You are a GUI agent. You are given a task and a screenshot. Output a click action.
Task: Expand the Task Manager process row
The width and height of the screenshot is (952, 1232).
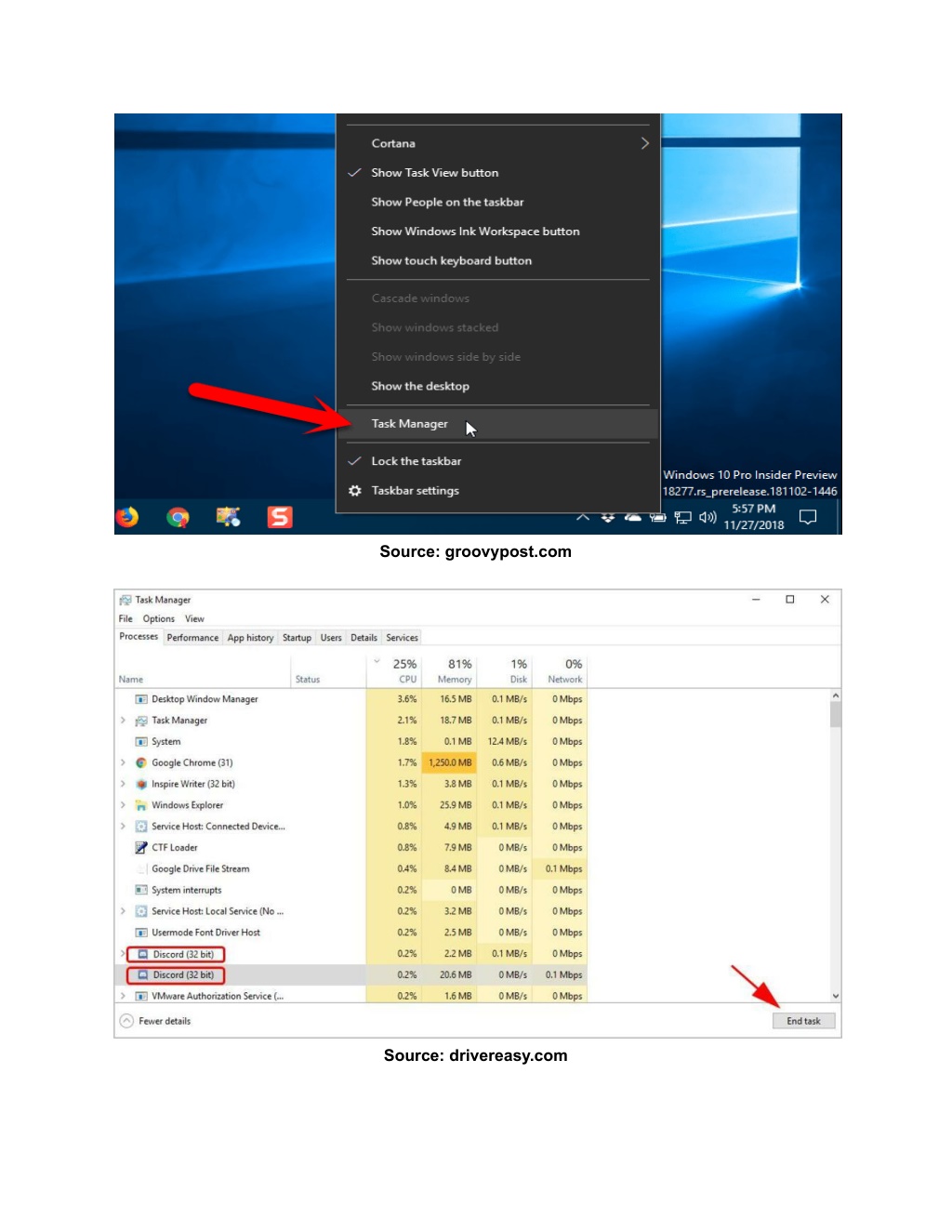pos(123,721)
